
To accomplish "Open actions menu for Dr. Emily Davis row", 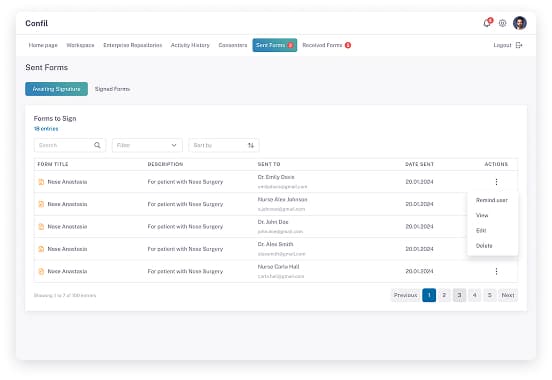I will coord(496,182).
